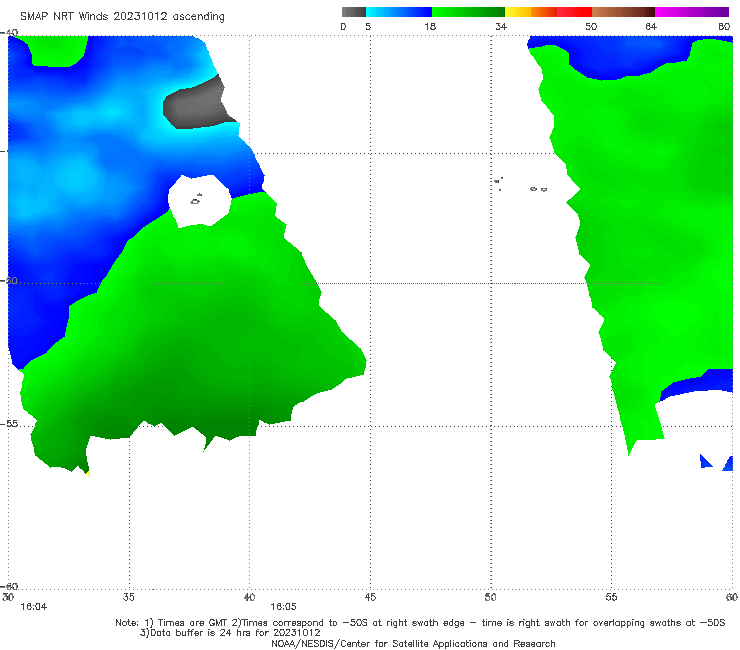Viewport: 740px width, 650px height.
Task: Click the longitude axis label "35"
Action: [129, 597]
